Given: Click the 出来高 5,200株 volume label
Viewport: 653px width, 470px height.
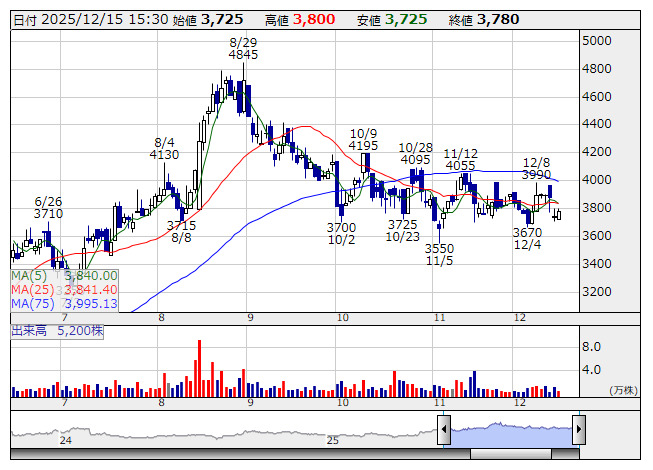Looking at the screenshot, I should pos(57,331).
